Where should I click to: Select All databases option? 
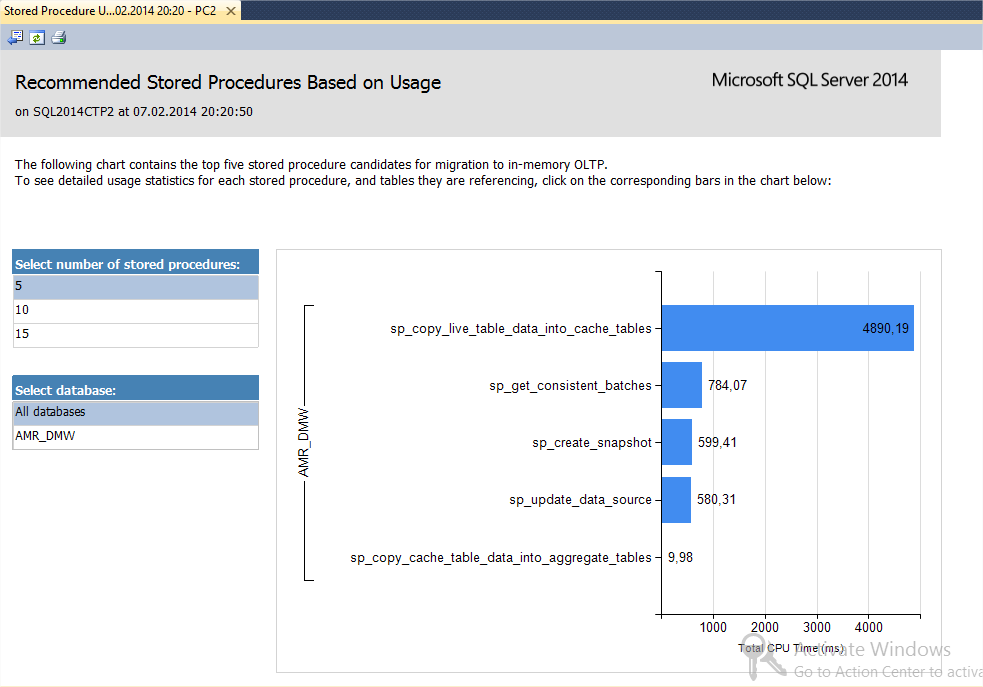tap(135, 412)
